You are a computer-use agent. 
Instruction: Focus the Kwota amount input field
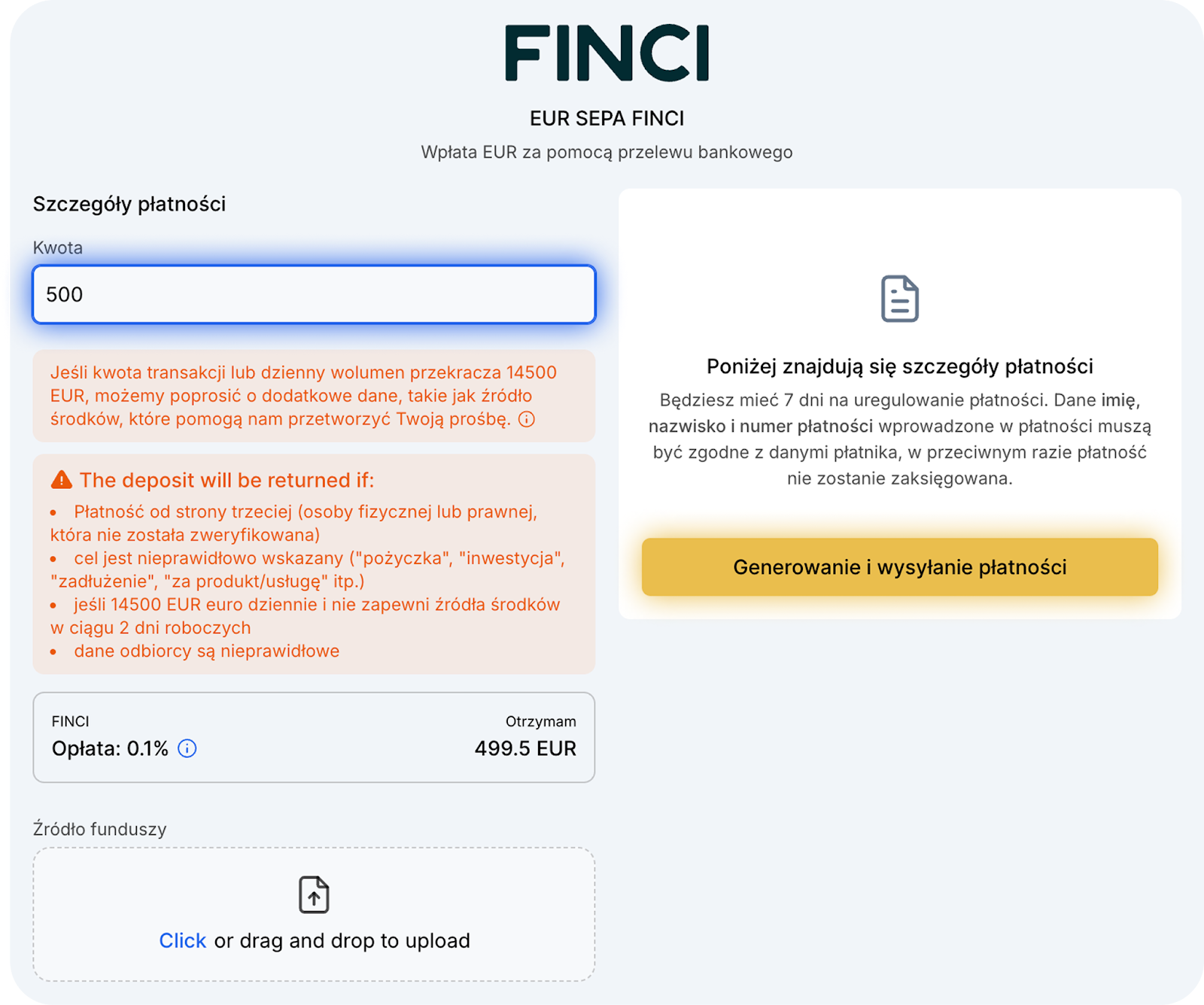coord(314,294)
